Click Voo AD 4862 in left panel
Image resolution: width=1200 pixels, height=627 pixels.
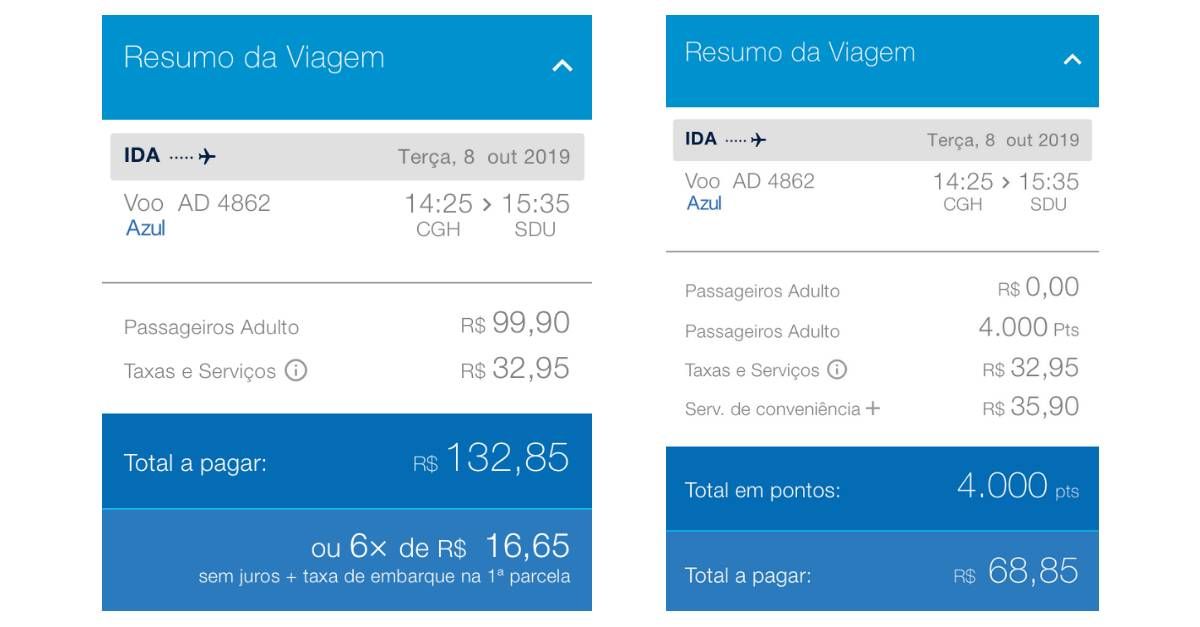pos(197,203)
